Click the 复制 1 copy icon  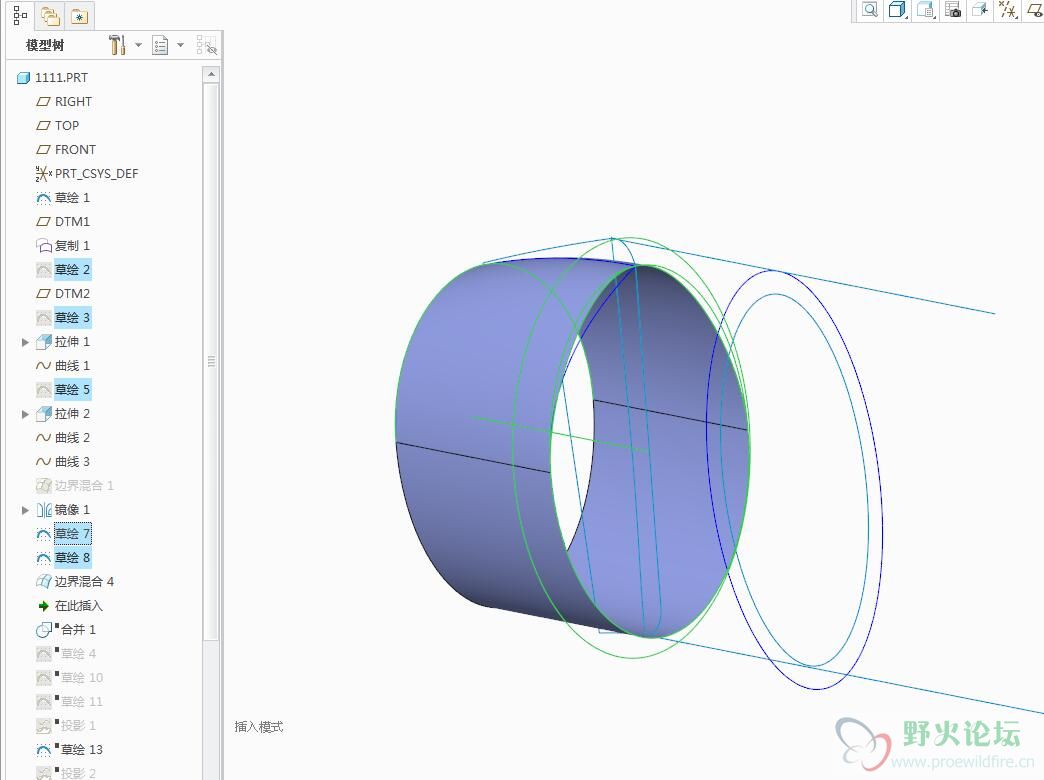[x=43, y=245]
